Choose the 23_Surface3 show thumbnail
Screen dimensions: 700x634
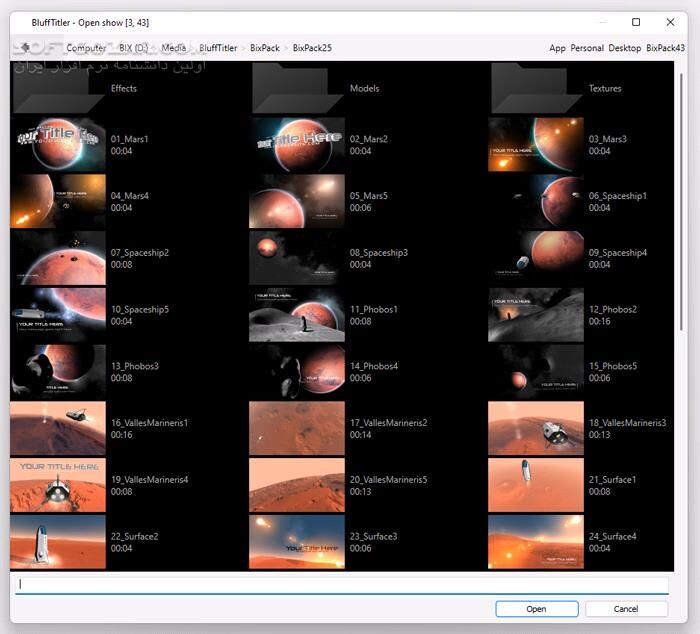[296, 542]
